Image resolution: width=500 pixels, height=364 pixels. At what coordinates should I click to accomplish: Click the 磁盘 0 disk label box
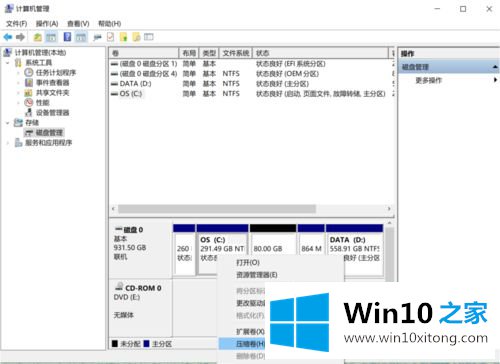click(140, 250)
